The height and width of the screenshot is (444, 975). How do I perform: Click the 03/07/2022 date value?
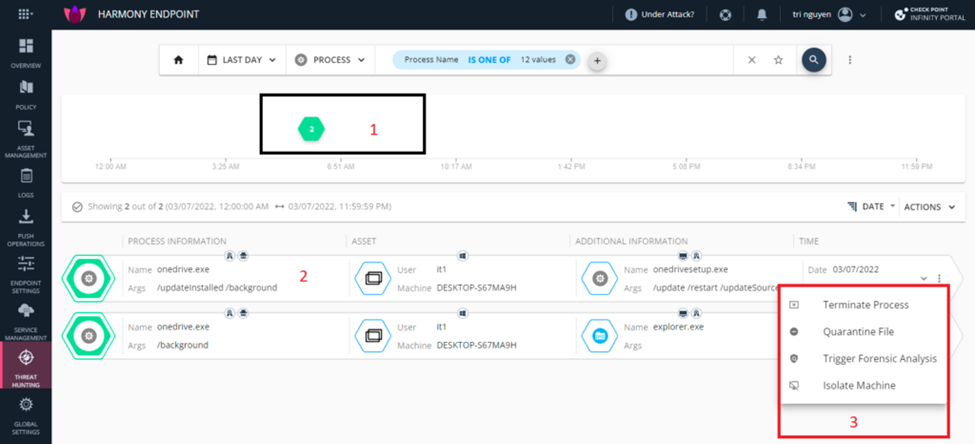855,269
